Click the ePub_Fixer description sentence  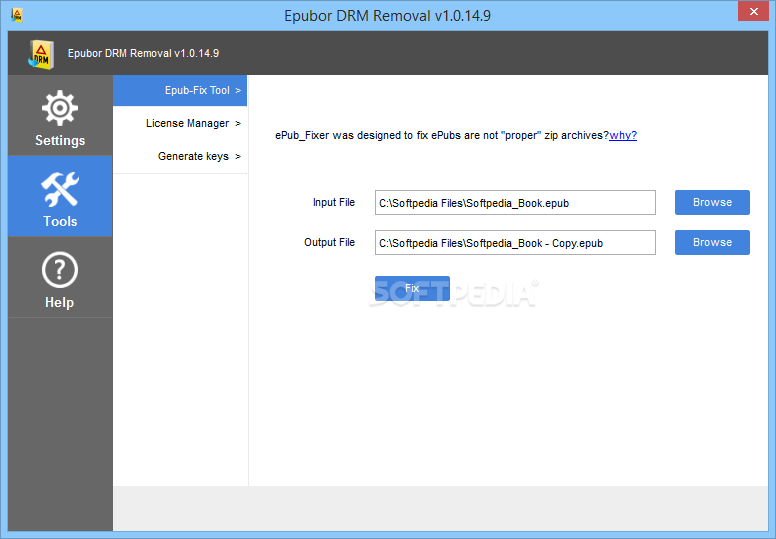pyautogui.click(x=442, y=135)
